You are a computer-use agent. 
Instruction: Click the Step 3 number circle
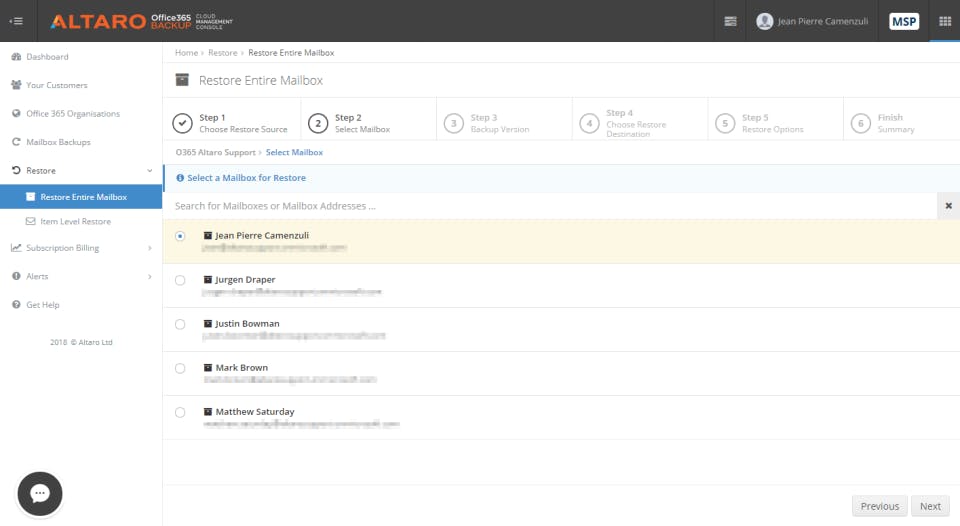[454, 123]
